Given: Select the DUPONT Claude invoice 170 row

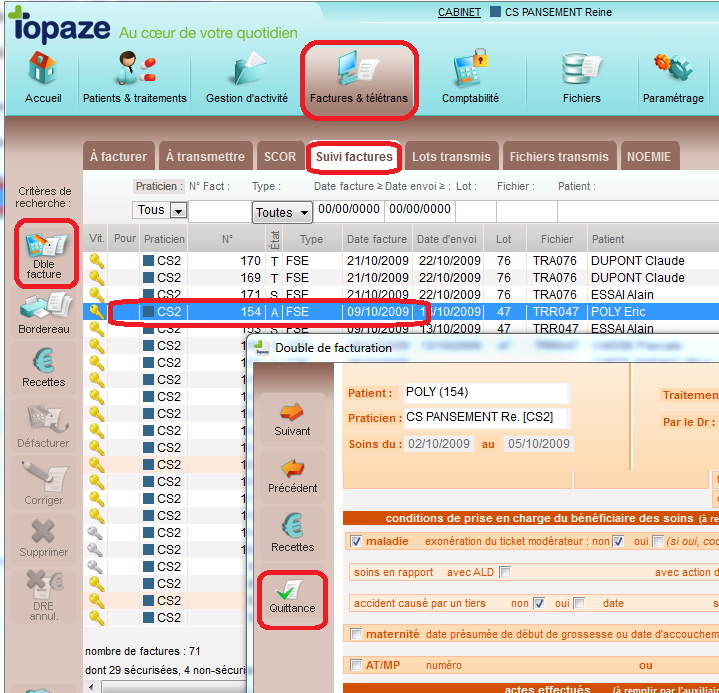Looking at the screenshot, I should (x=401, y=261).
